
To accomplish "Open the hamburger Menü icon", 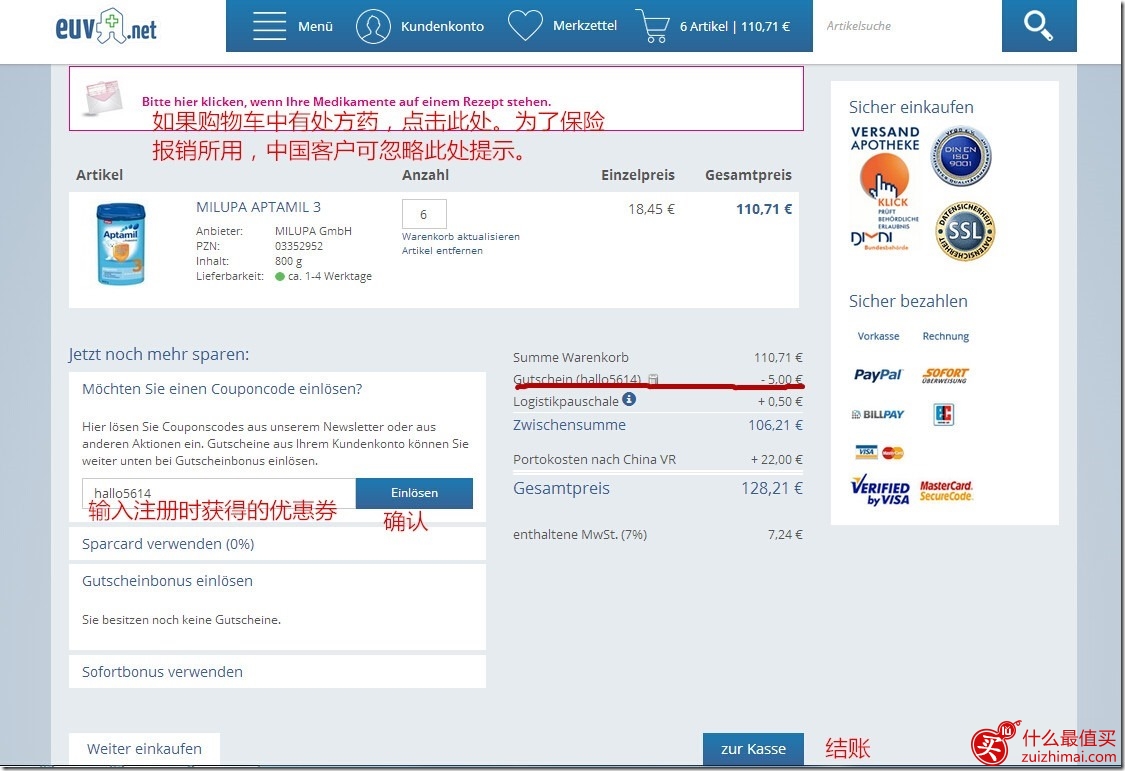I will 270,26.
